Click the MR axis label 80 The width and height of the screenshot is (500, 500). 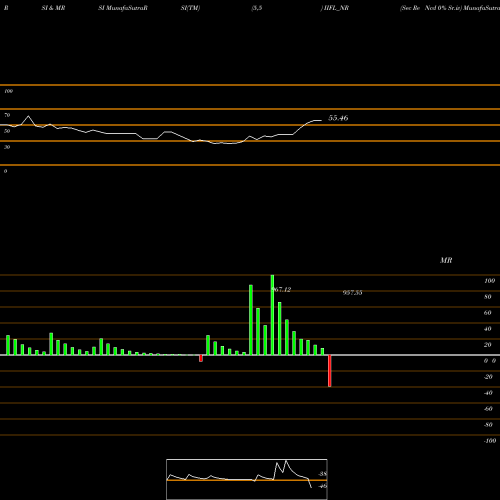(x=488, y=297)
